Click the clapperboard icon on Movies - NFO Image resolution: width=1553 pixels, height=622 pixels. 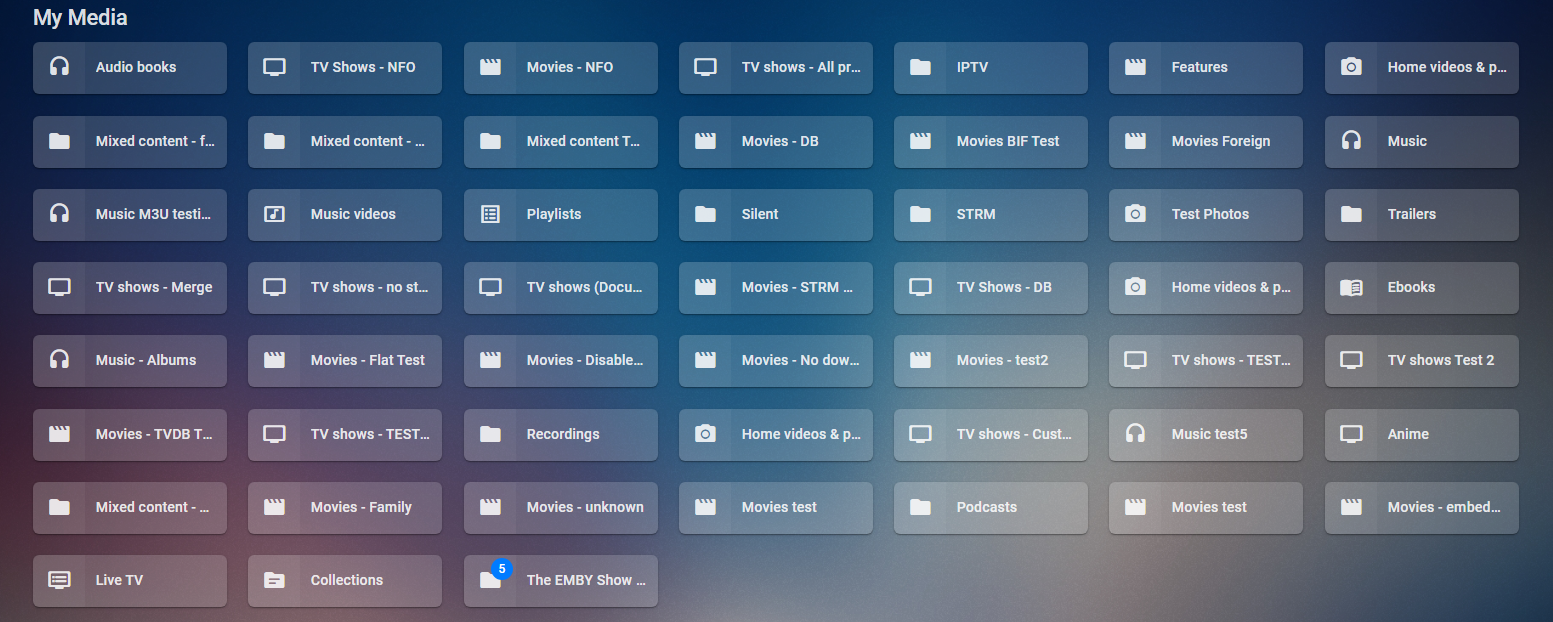(x=490, y=67)
